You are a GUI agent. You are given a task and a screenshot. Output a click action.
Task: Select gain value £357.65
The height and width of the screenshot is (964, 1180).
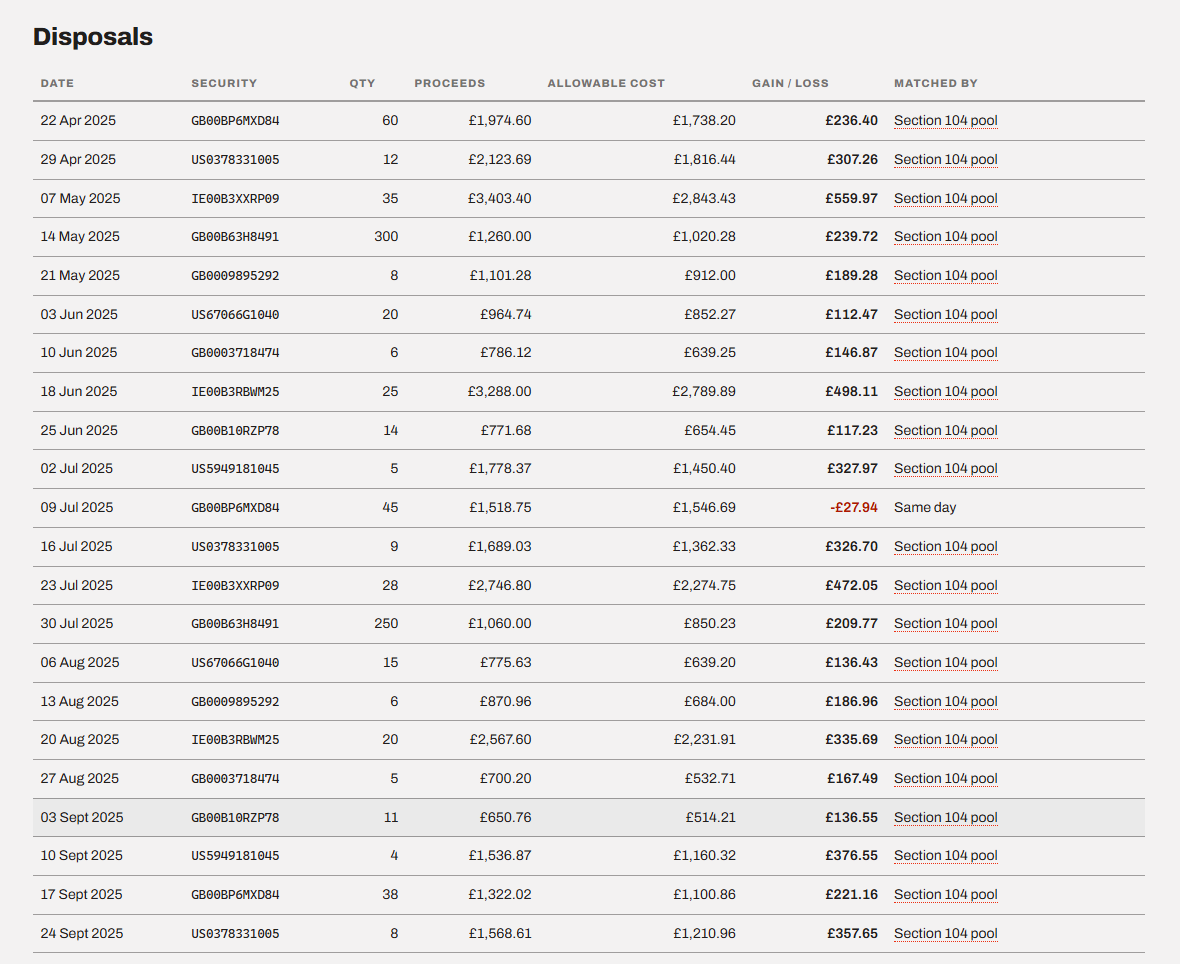point(853,933)
